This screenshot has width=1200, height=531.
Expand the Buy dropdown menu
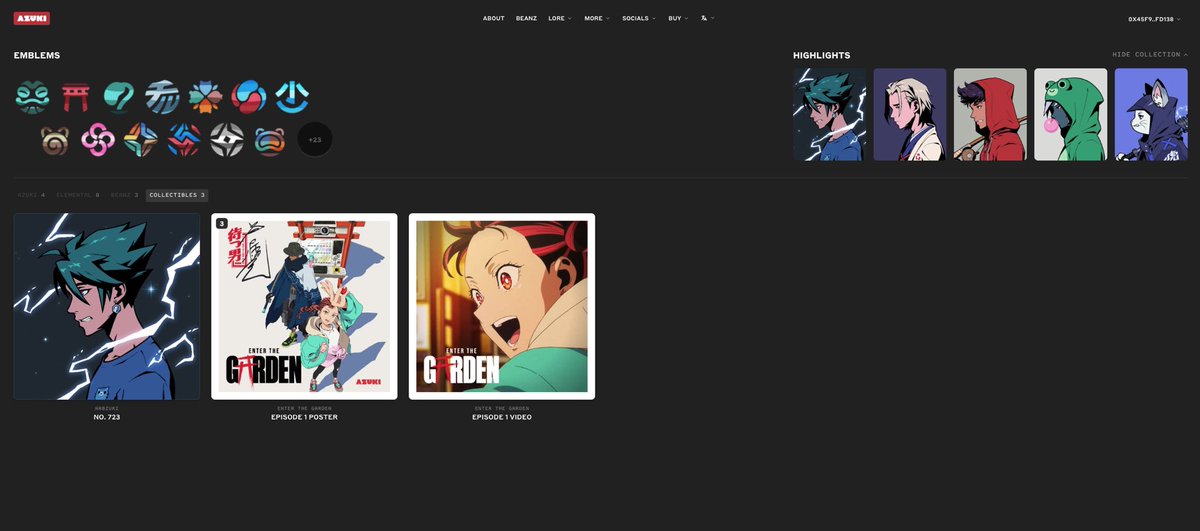(x=678, y=18)
